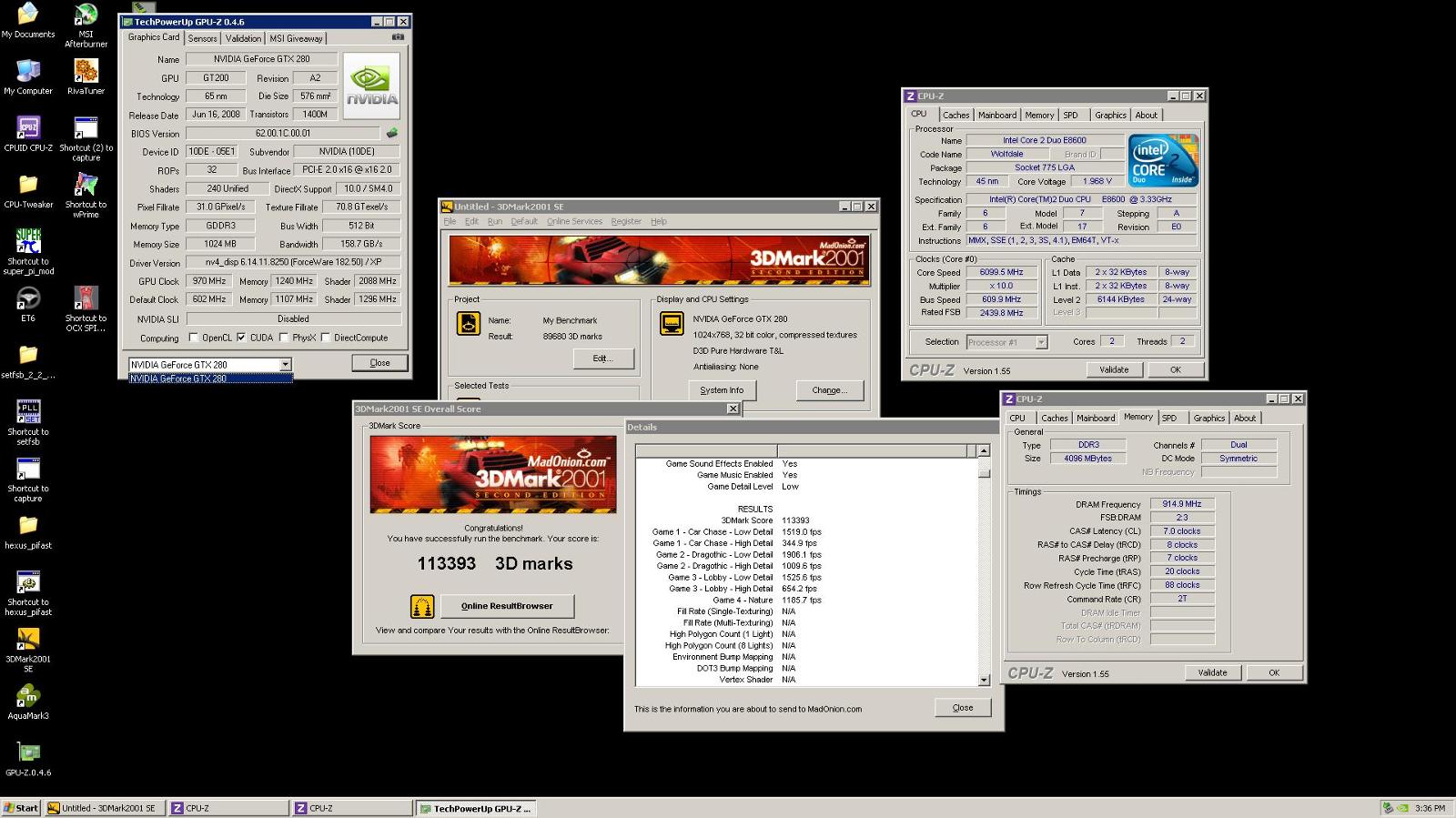Click Details list scrollbar down arrow

pyautogui.click(x=984, y=680)
